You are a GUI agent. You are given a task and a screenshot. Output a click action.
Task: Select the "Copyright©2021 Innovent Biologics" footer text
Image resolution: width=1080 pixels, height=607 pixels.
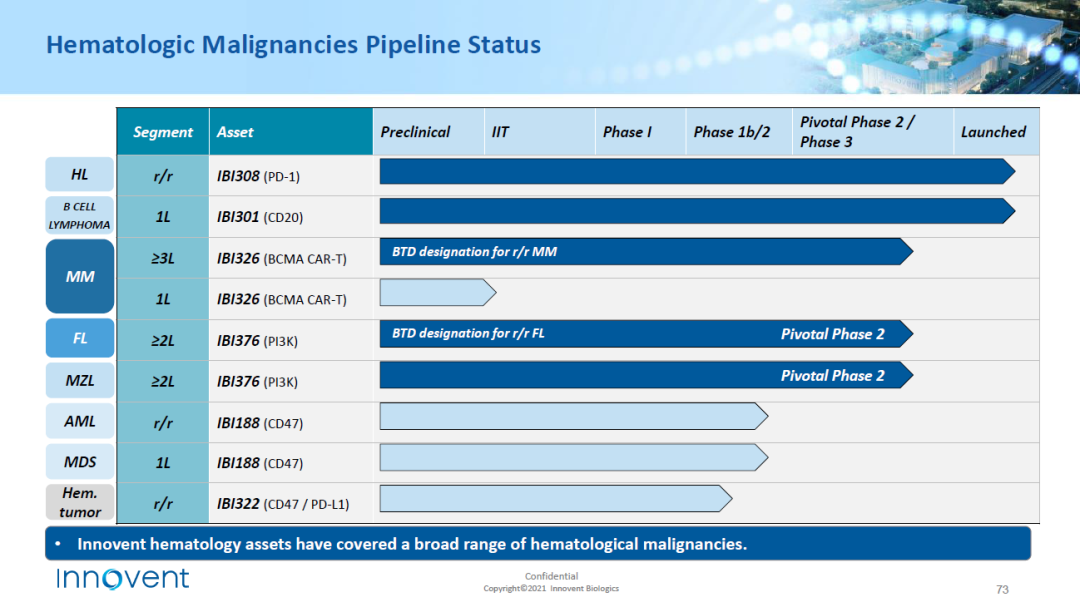(551, 588)
